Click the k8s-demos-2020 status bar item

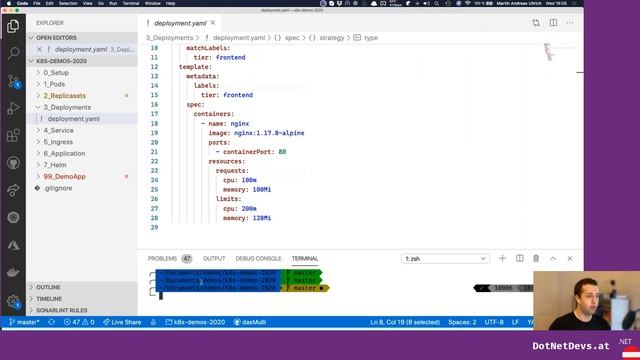pyautogui.click(x=195, y=322)
